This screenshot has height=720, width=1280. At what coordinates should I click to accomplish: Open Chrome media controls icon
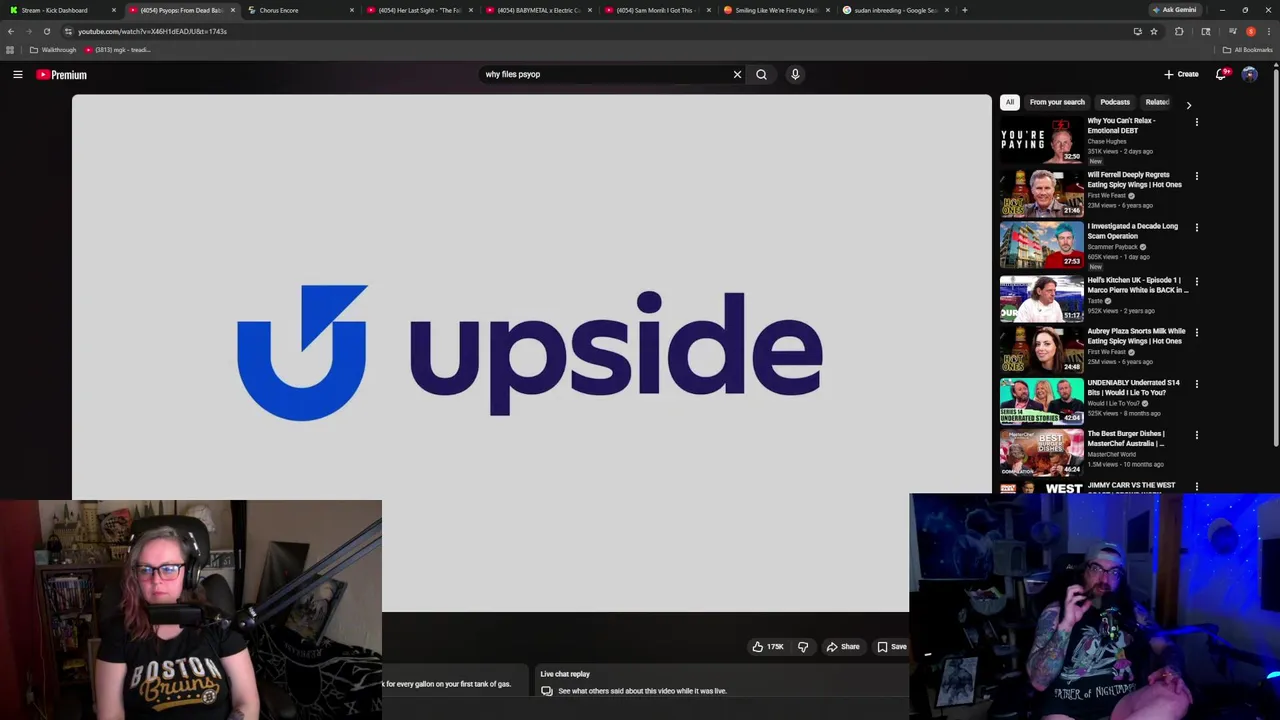1233,31
